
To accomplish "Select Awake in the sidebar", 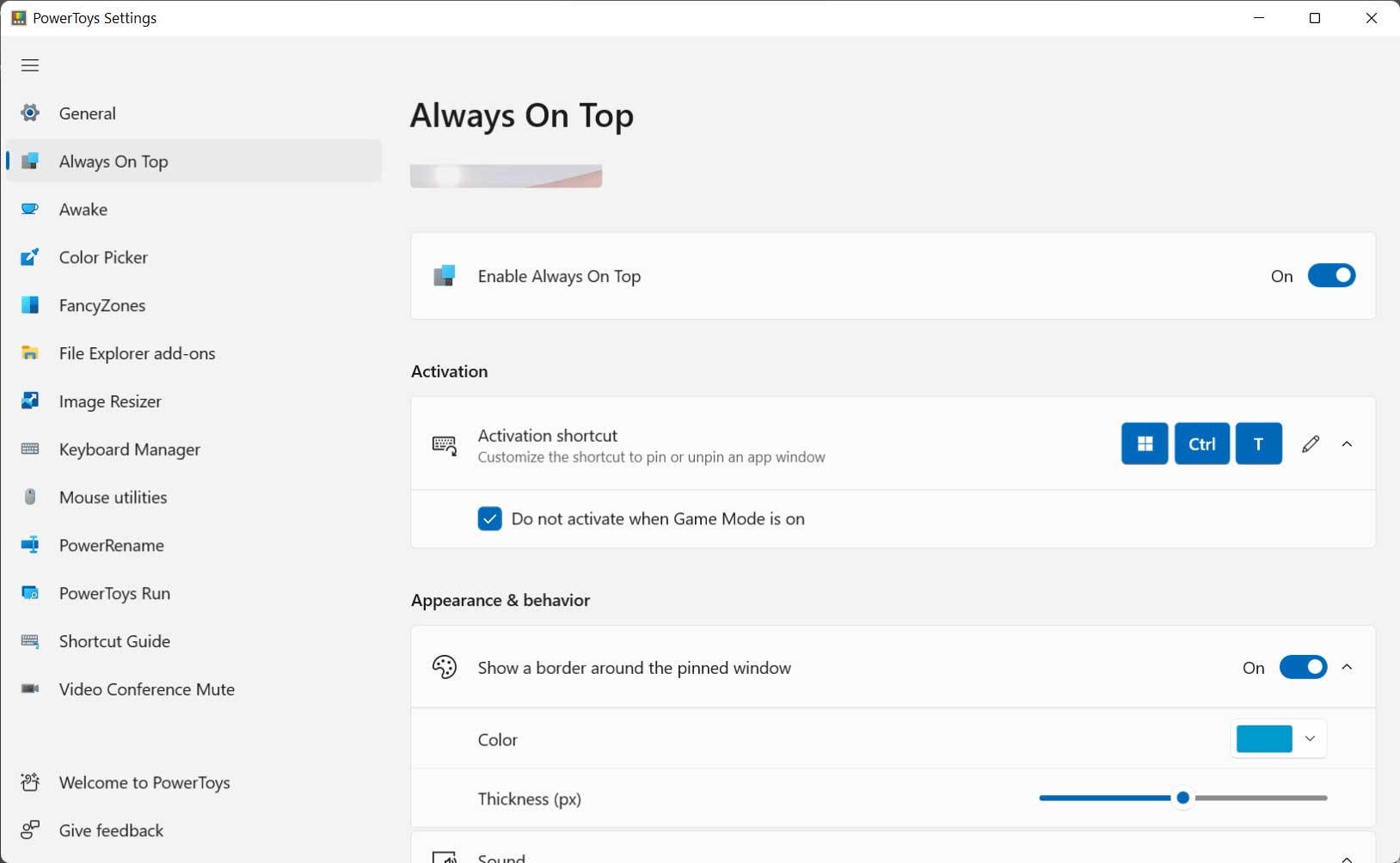I will click(x=193, y=209).
